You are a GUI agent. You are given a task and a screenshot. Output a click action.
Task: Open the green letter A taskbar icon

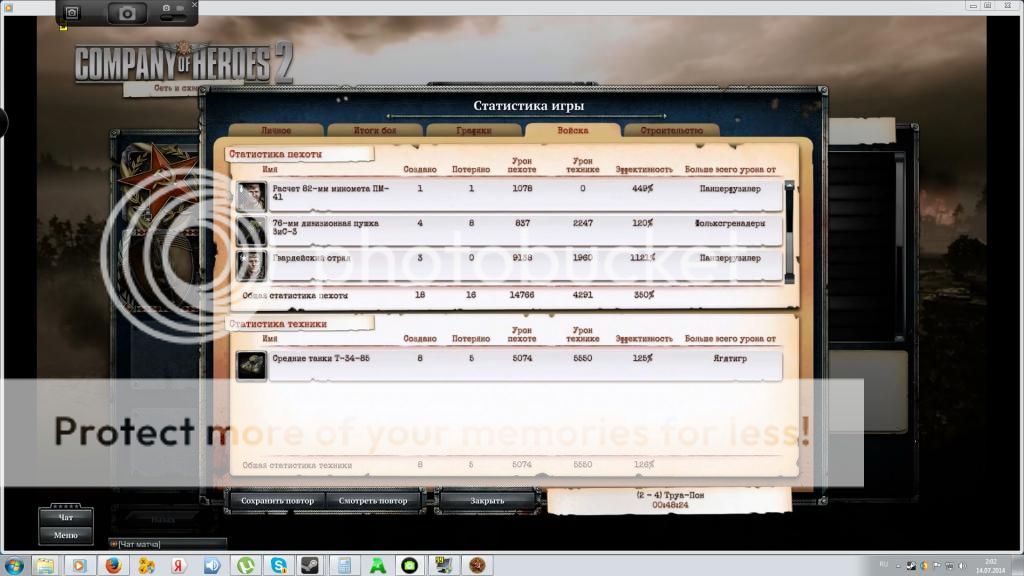pos(377,565)
